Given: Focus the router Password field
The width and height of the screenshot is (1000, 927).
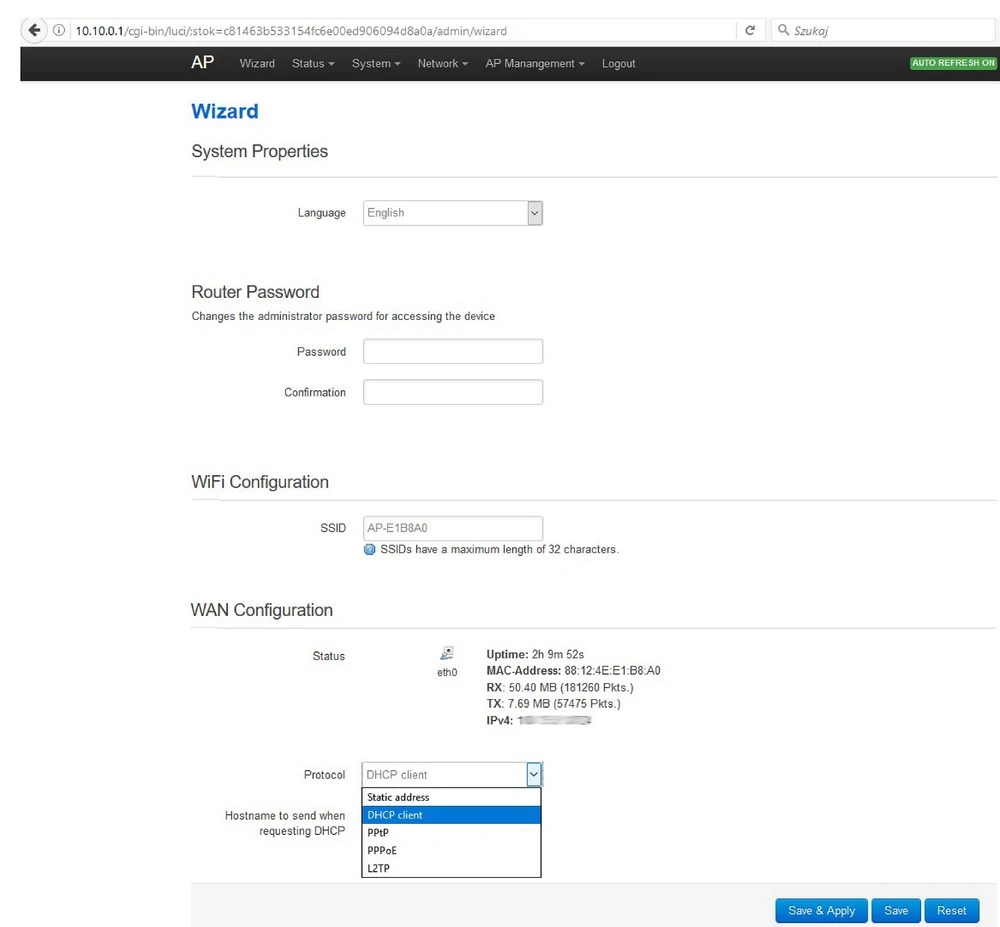Looking at the screenshot, I should point(452,352).
